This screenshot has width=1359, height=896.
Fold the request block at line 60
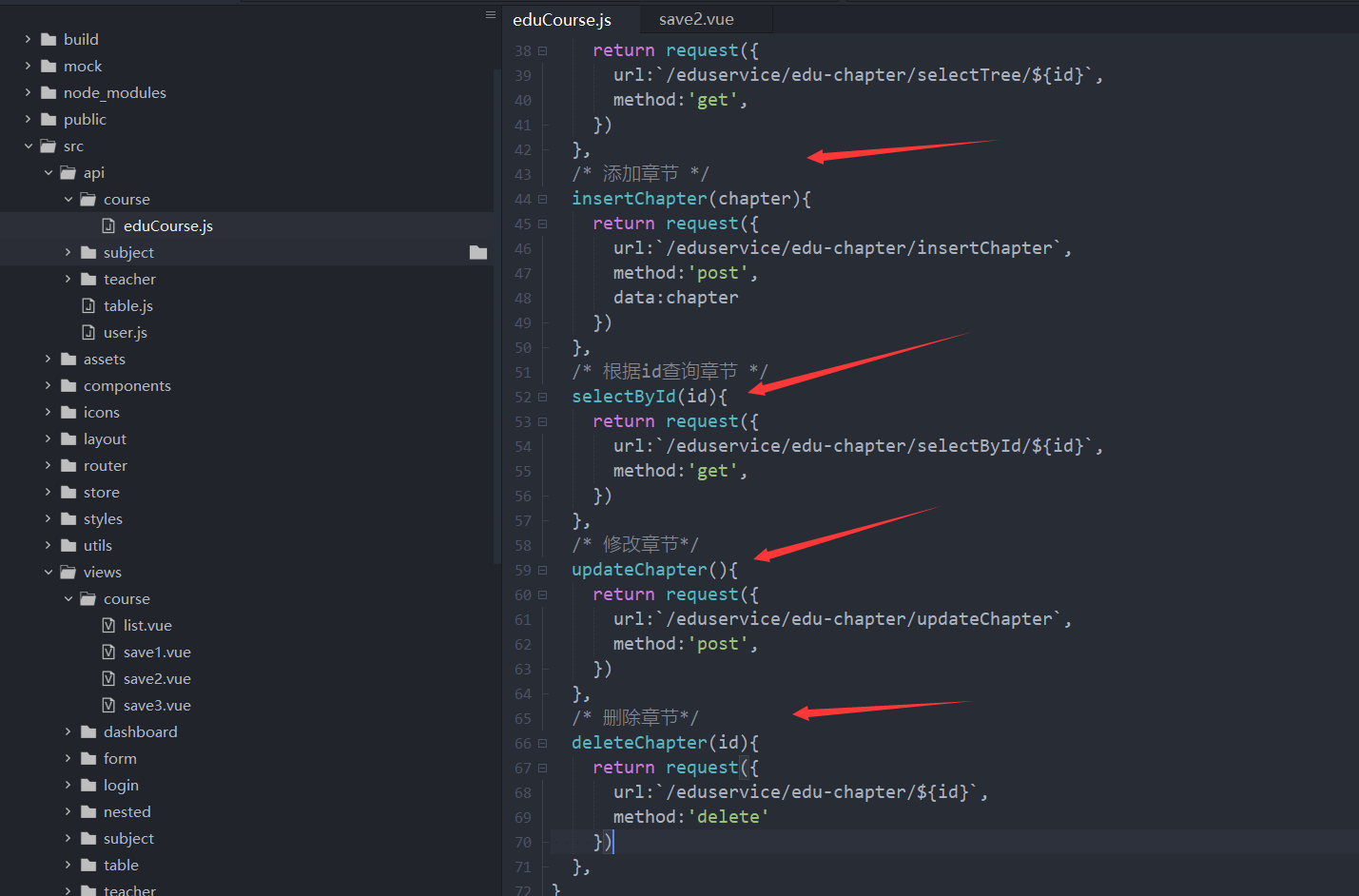tap(543, 594)
